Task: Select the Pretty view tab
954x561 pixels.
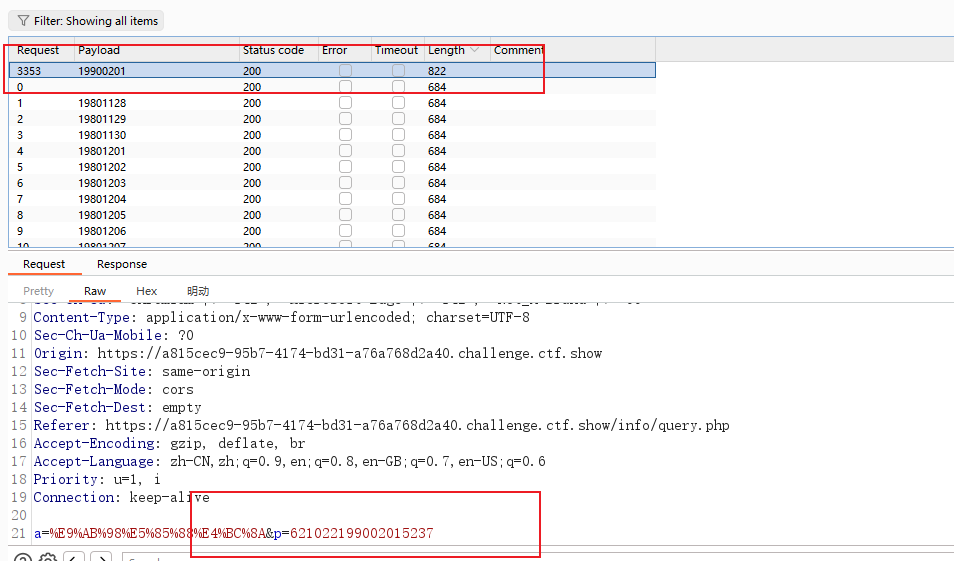Action: [x=38, y=291]
